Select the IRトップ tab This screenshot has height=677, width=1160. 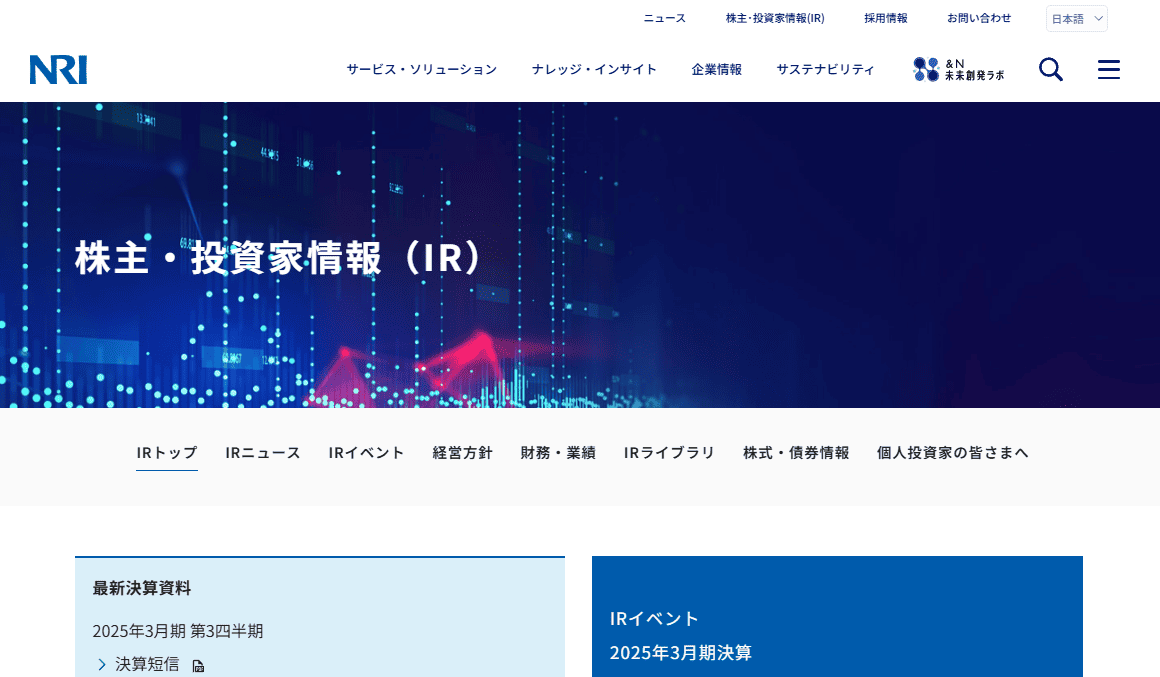(166, 453)
